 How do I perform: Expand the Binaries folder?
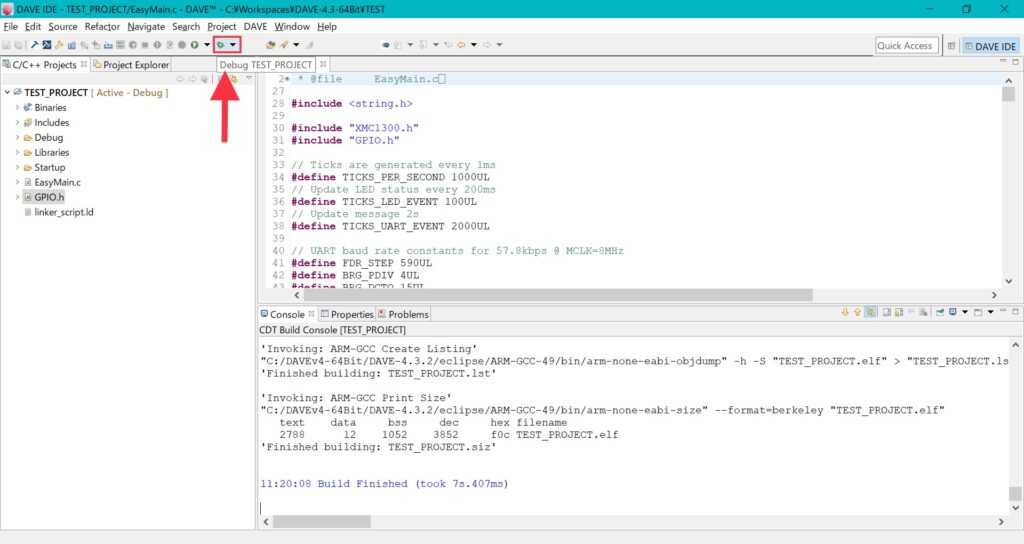[x=17, y=107]
